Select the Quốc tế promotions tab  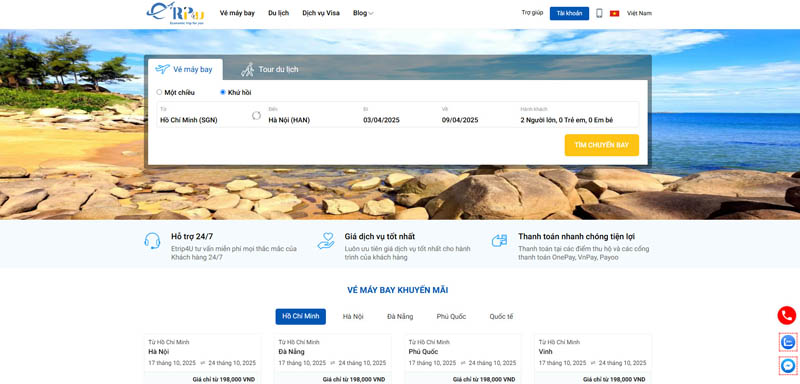502,316
